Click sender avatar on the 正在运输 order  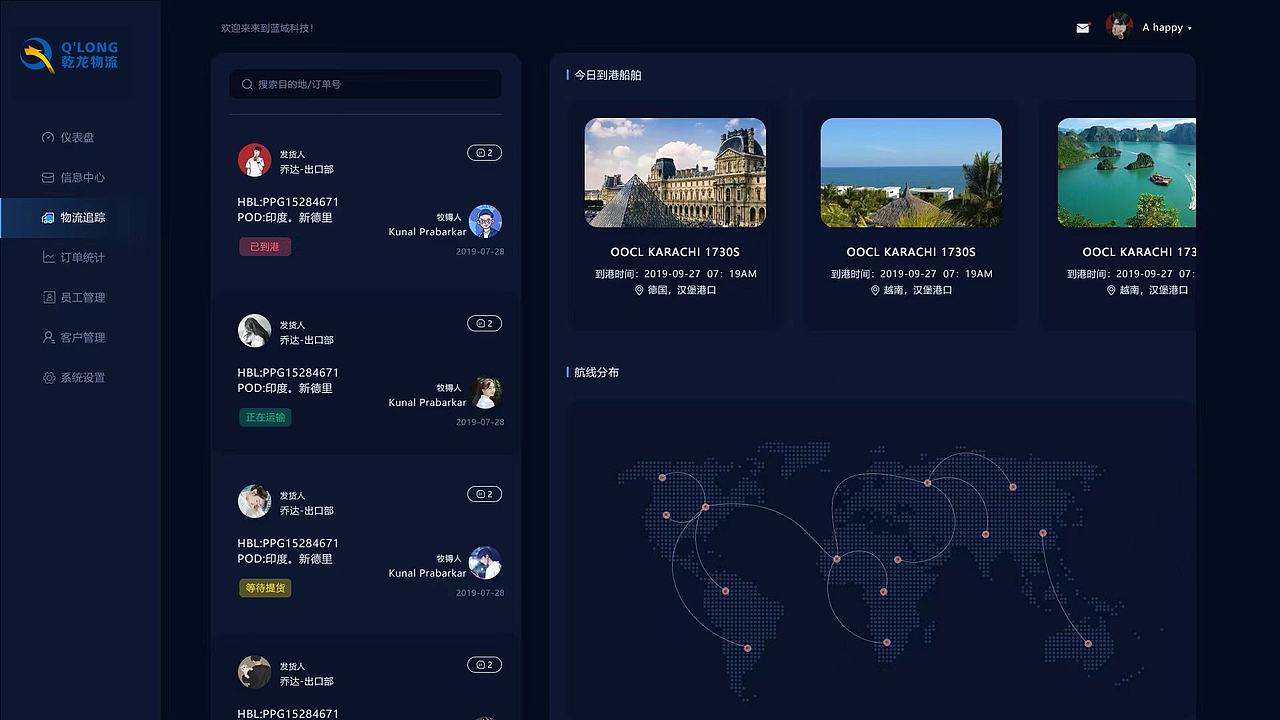coord(254,331)
